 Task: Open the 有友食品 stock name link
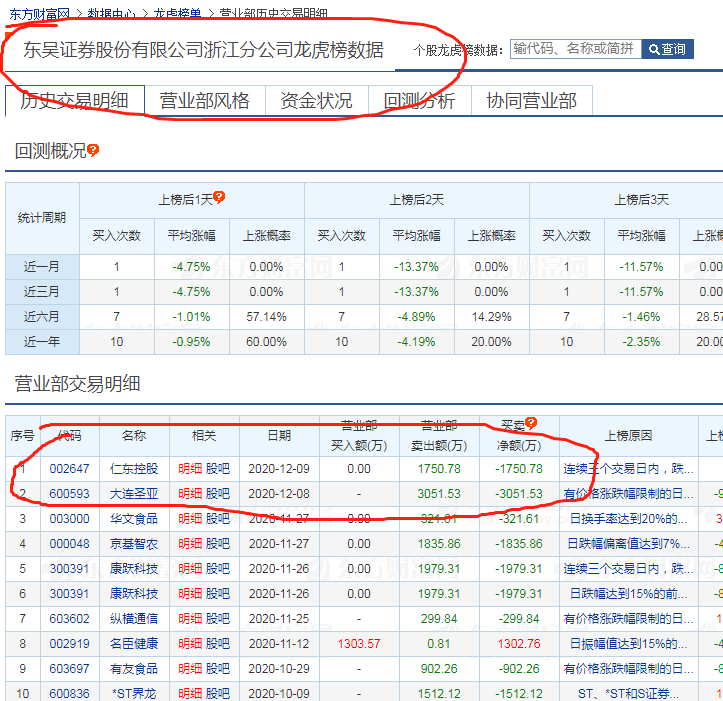[x=134, y=668]
